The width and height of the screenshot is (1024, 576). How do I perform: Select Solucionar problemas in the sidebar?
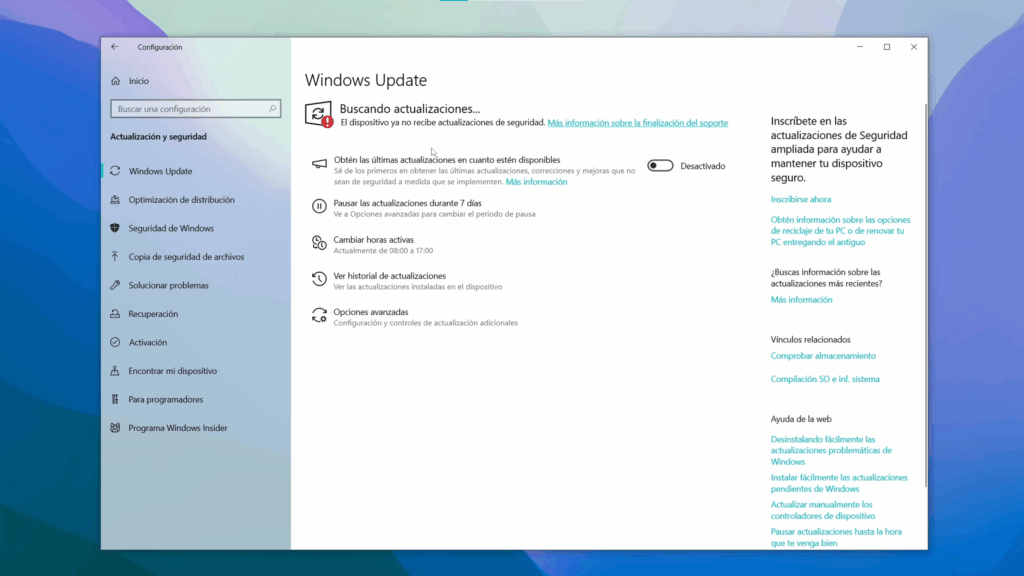tap(168, 285)
